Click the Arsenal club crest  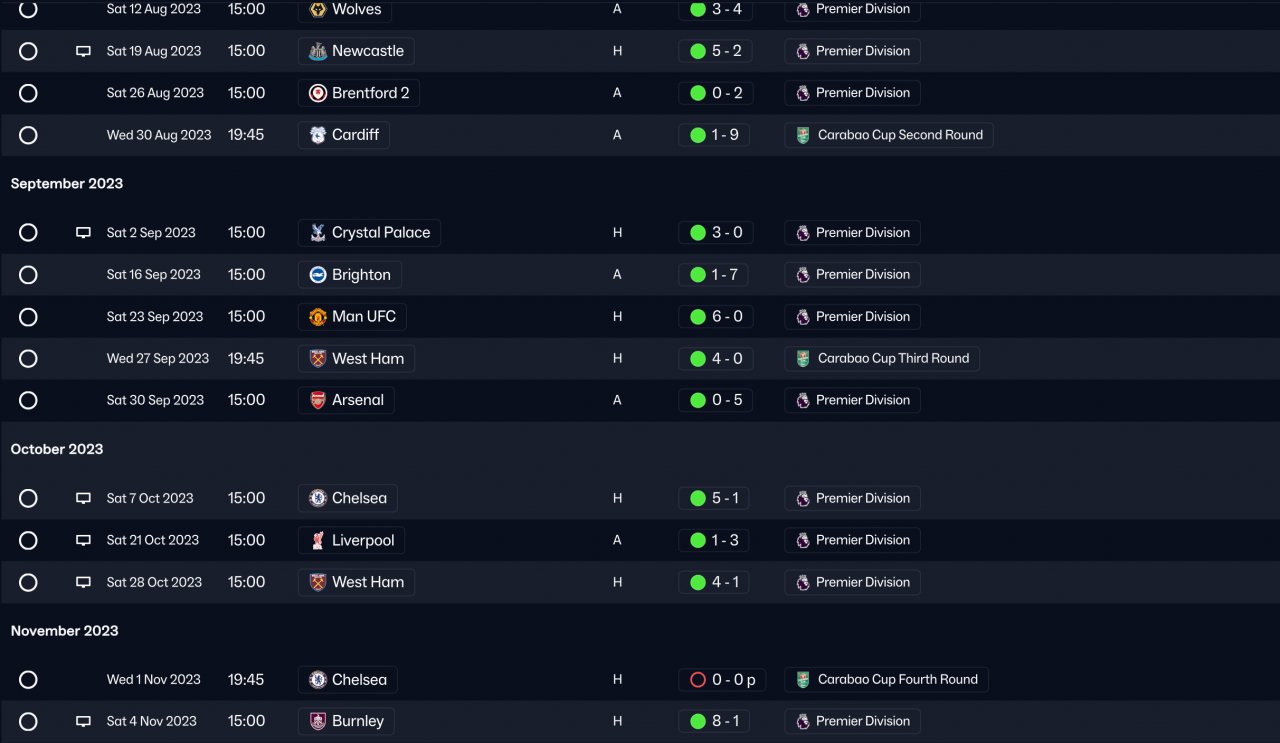tap(317, 400)
